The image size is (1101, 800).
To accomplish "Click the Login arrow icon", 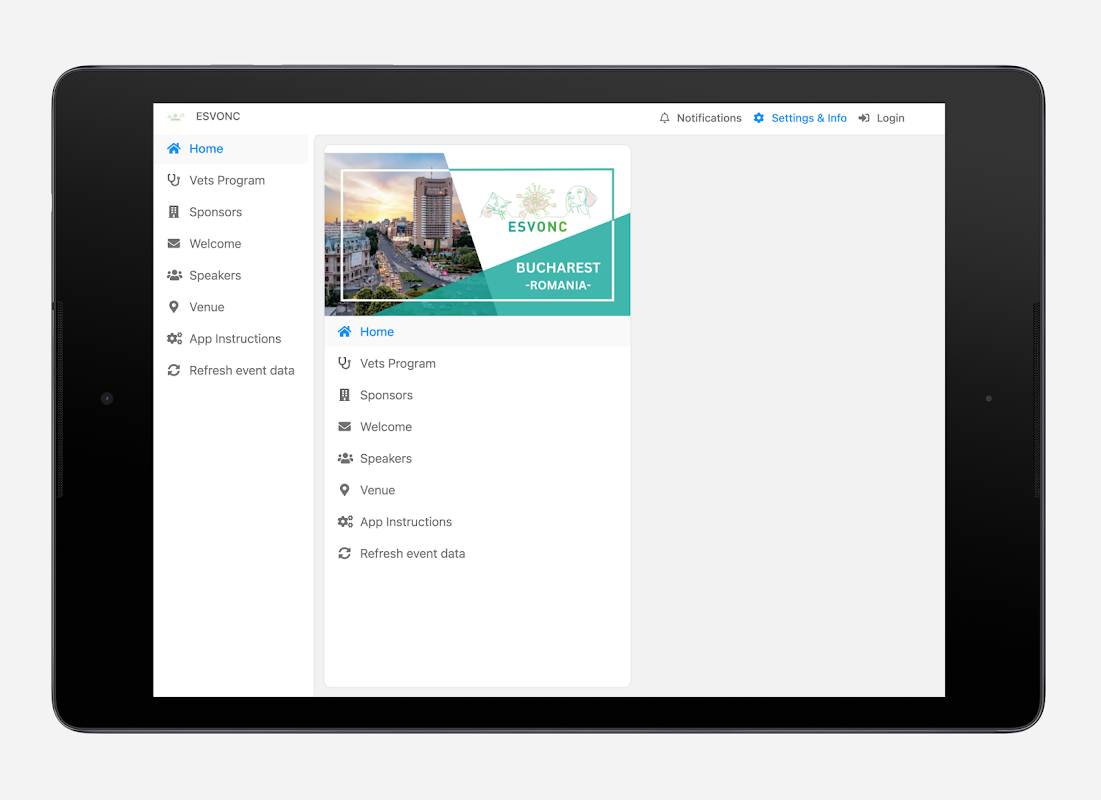I will (x=864, y=118).
